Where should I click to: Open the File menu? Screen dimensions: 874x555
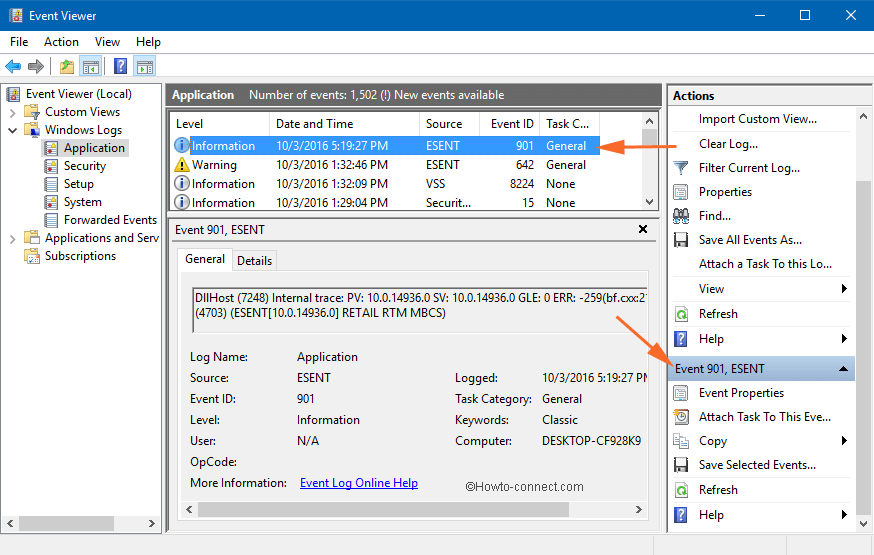(x=19, y=42)
